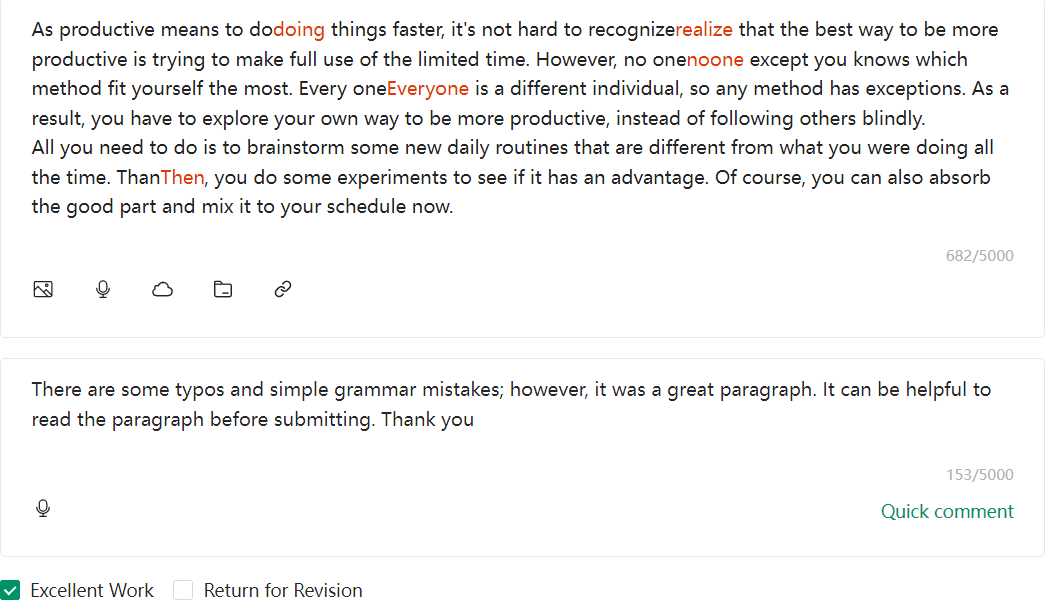The height and width of the screenshot is (615, 1047).
Task: Uncheck the Excellent Work checkbox
Action: tap(10, 590)
